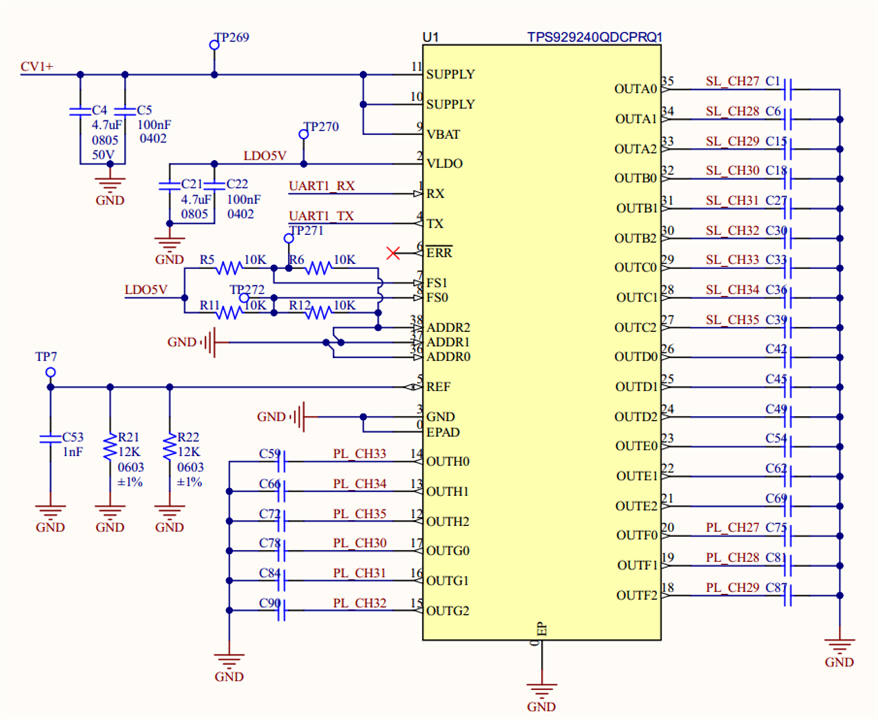Select the OUTE0 pin label
The height and width of the screenshot is (720, 878).
(x=636, y=447)
